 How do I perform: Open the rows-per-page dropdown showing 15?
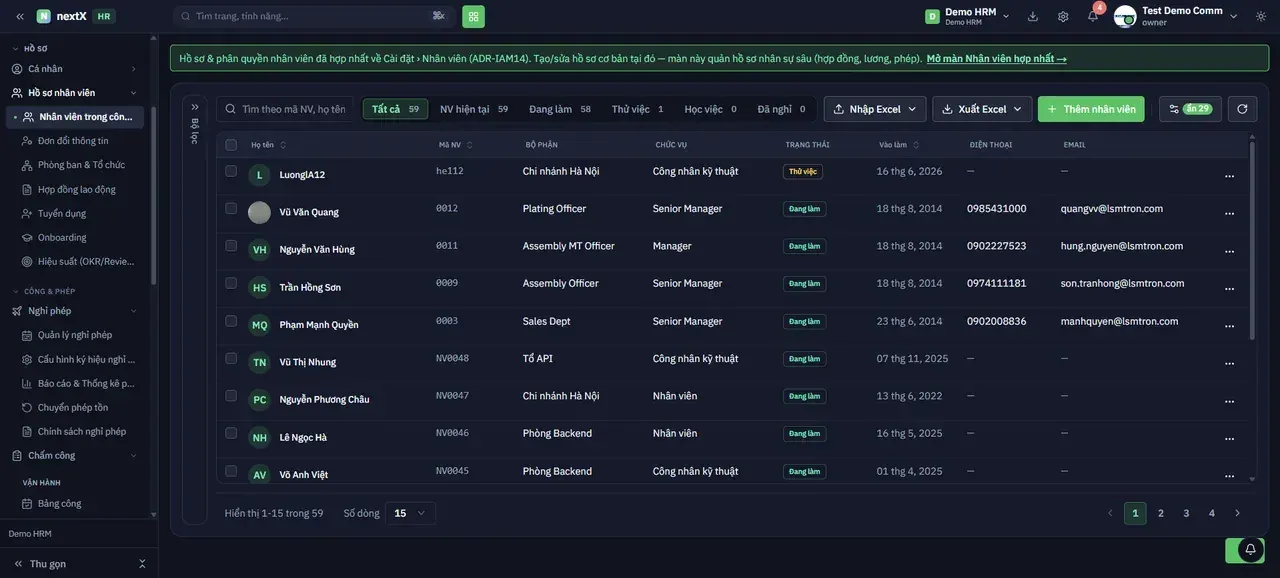pos(410,513)
